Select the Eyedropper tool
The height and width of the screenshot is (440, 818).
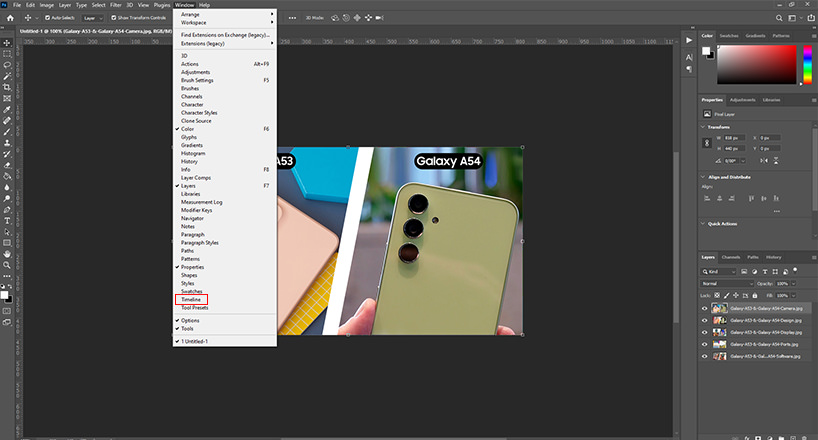tap(7, 110)
